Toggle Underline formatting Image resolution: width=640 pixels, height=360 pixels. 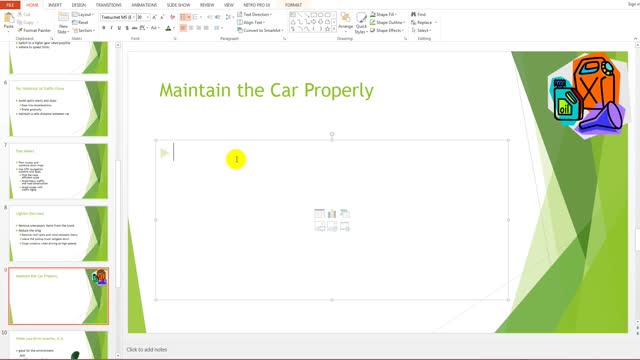click(x=119, y=28)
